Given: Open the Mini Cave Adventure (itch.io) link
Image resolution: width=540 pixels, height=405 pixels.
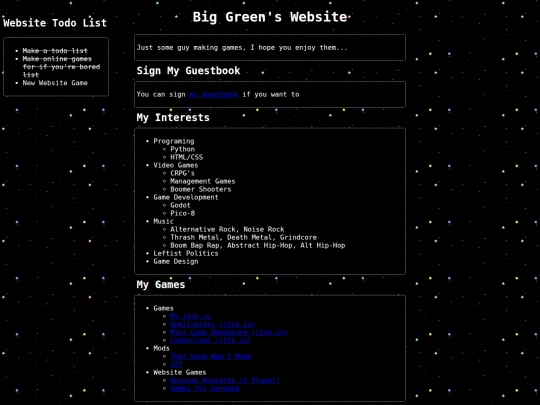Looking at the screenshot, I should click(x=229, y=332).
